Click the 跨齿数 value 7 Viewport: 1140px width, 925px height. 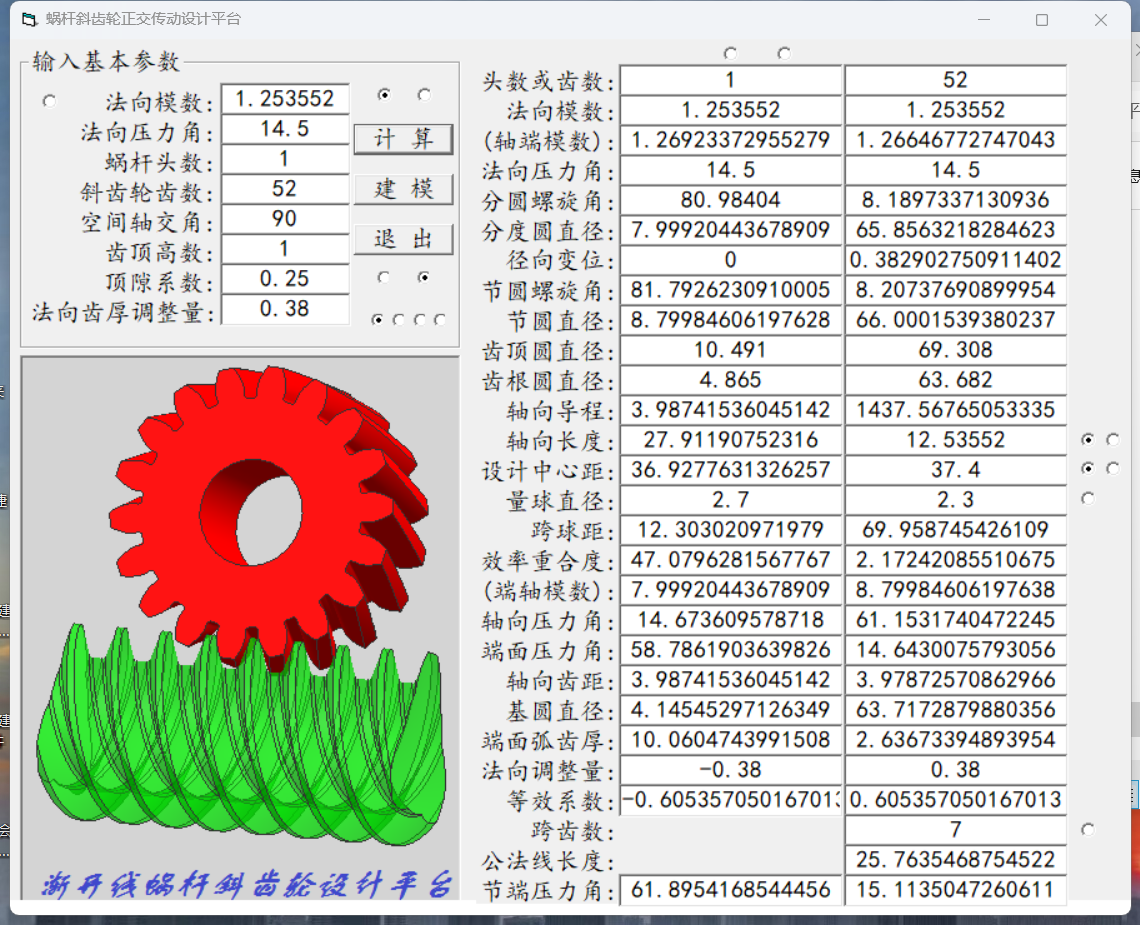955,830
